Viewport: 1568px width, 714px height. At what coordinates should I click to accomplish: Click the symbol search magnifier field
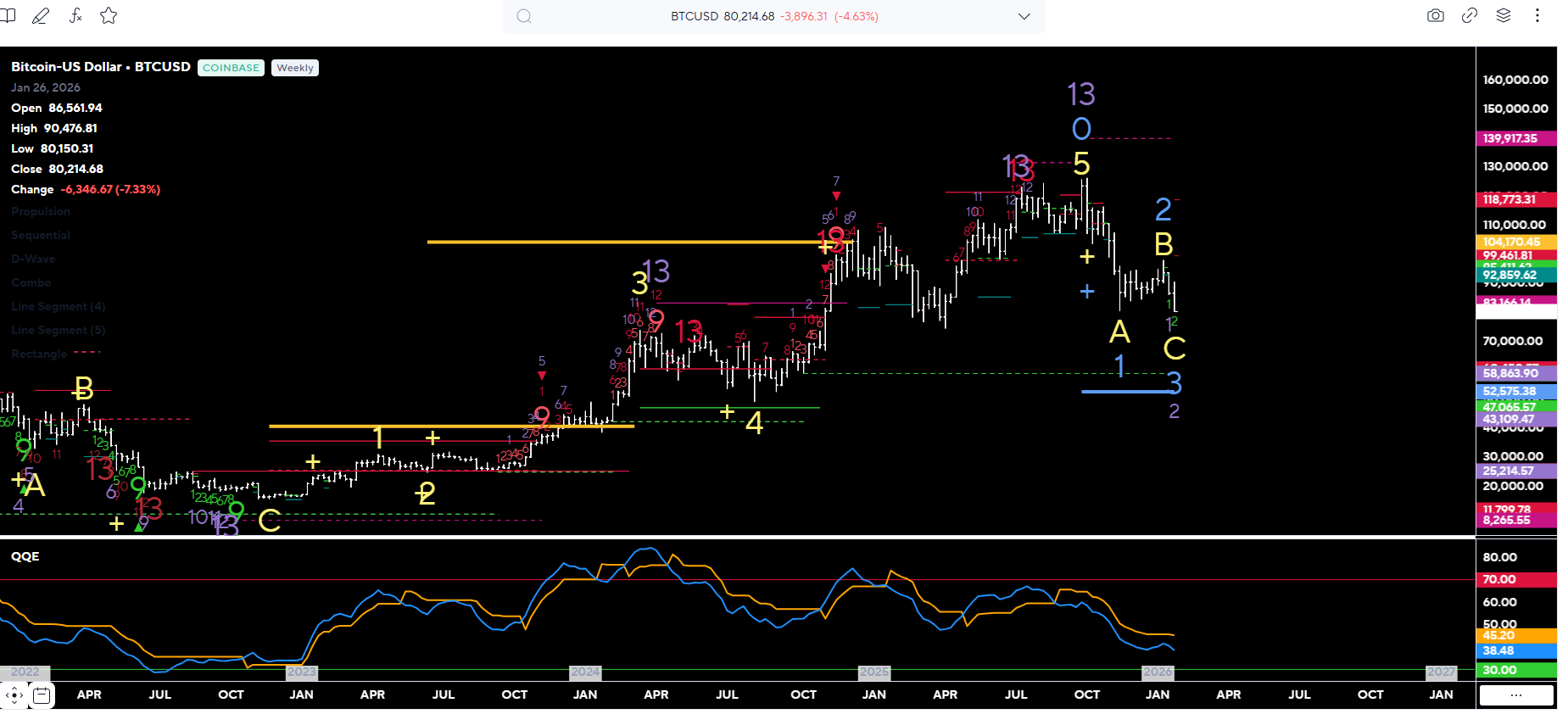click(524, 16)
